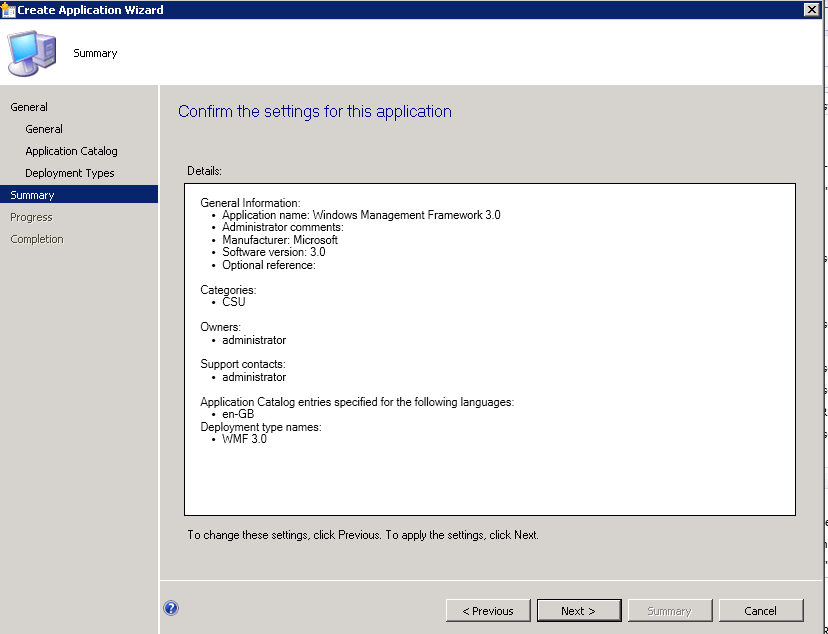Click the 'en-GB' language entry

point(238,414)
